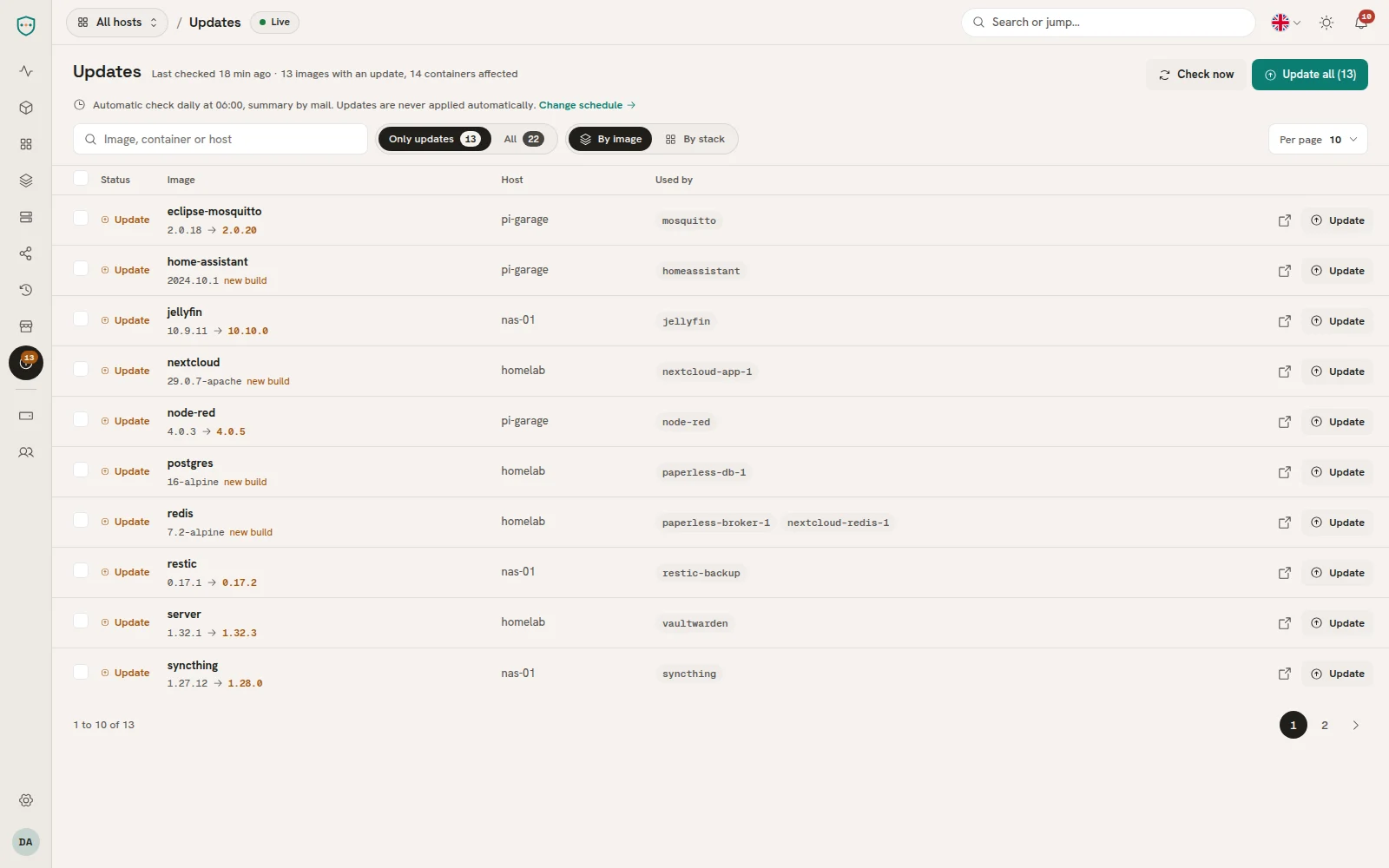Open the updates icon with 13 badge

tap(26, 363)
